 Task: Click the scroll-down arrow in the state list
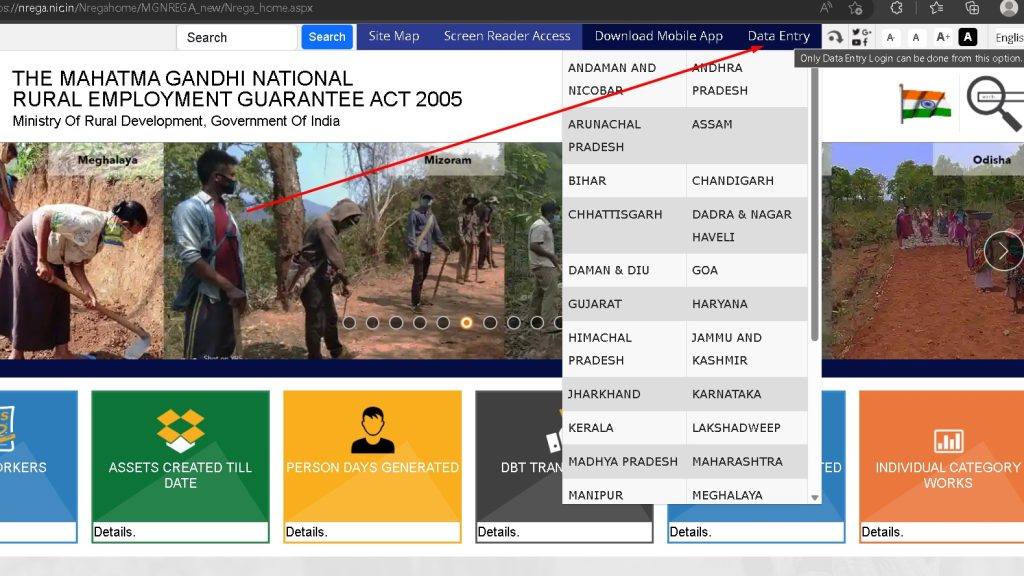(815, 497)
